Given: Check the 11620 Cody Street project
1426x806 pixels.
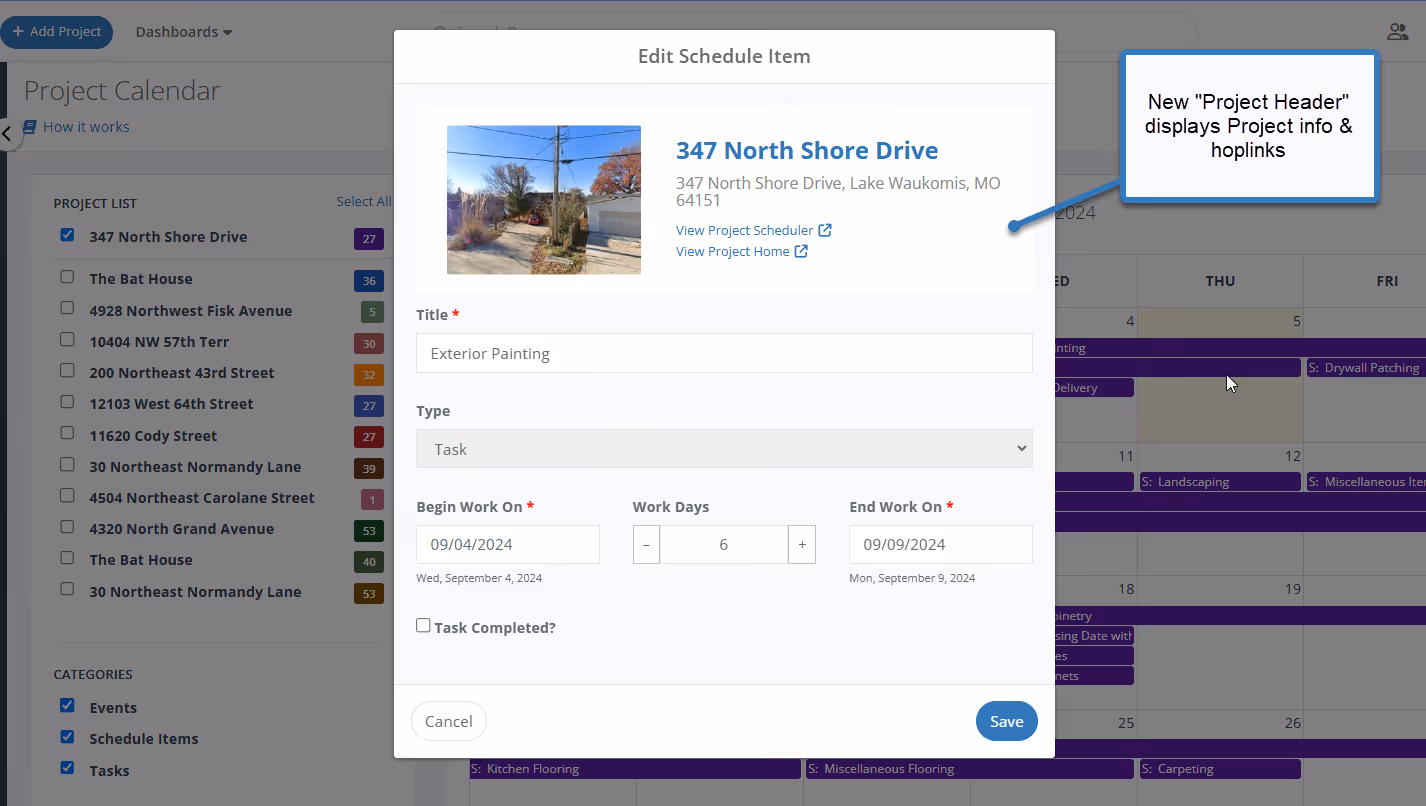Looking at the screenshot, I should 67,434.
